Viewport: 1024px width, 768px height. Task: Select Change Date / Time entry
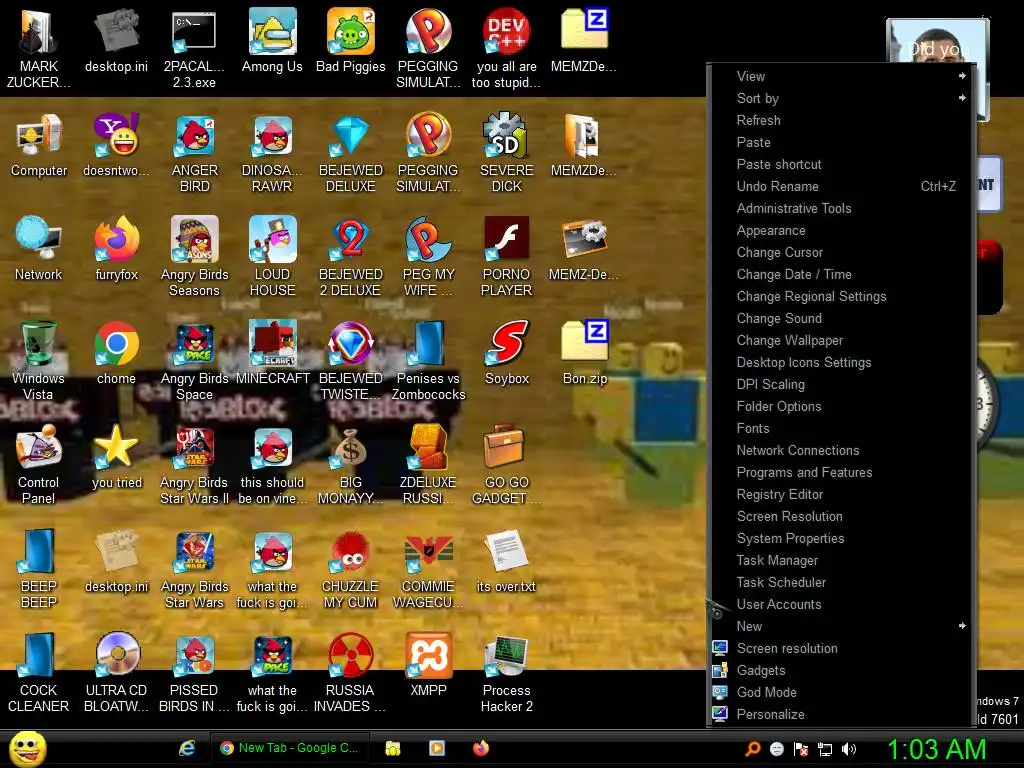point(841,274)
